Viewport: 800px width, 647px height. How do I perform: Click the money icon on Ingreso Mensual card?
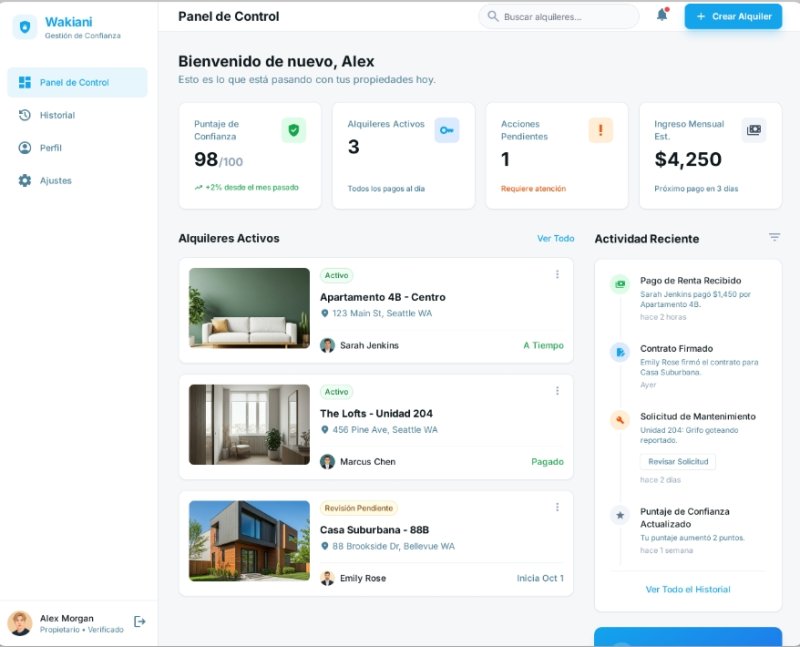(754, 130)
